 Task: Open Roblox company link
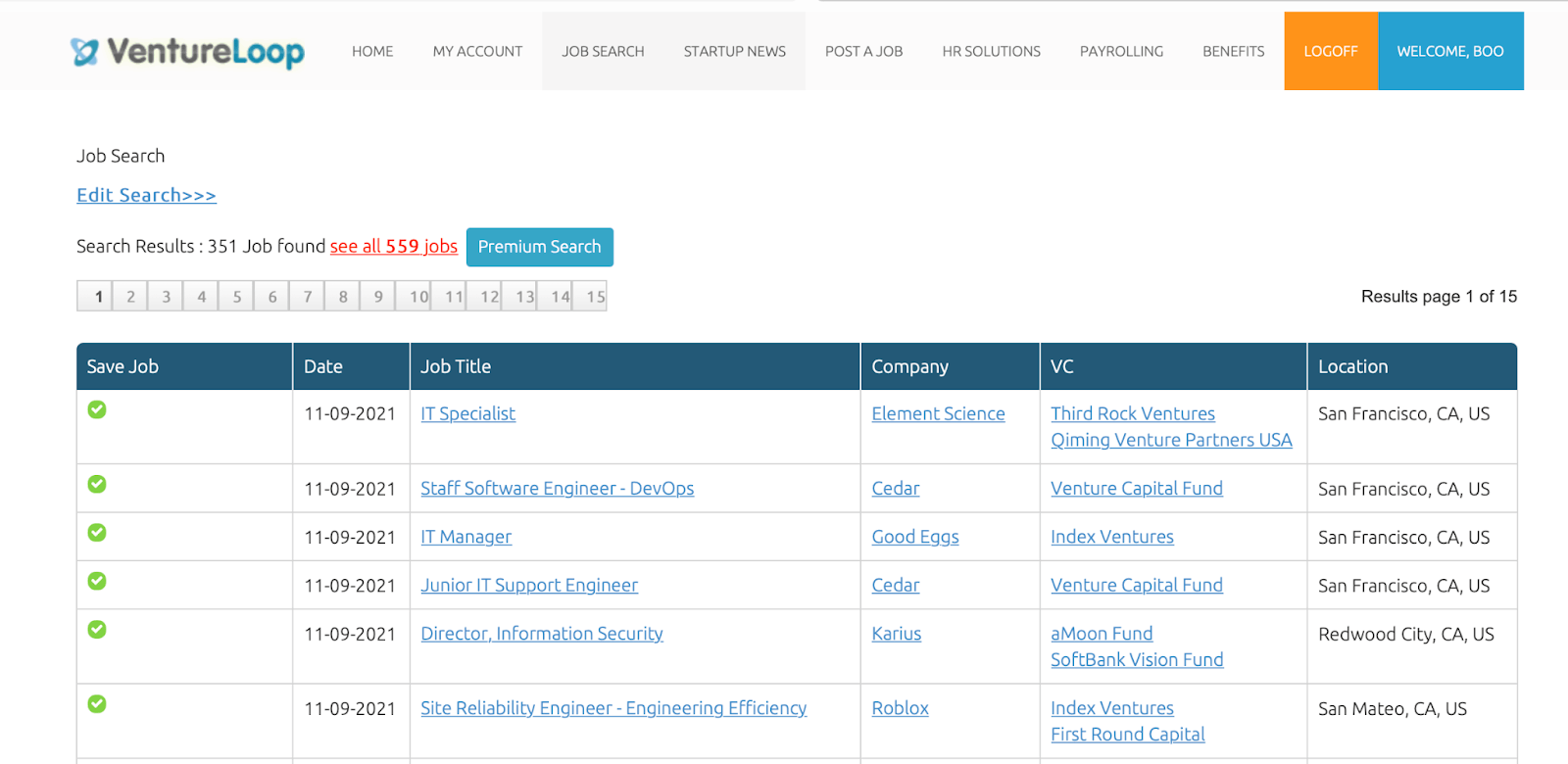900,708
